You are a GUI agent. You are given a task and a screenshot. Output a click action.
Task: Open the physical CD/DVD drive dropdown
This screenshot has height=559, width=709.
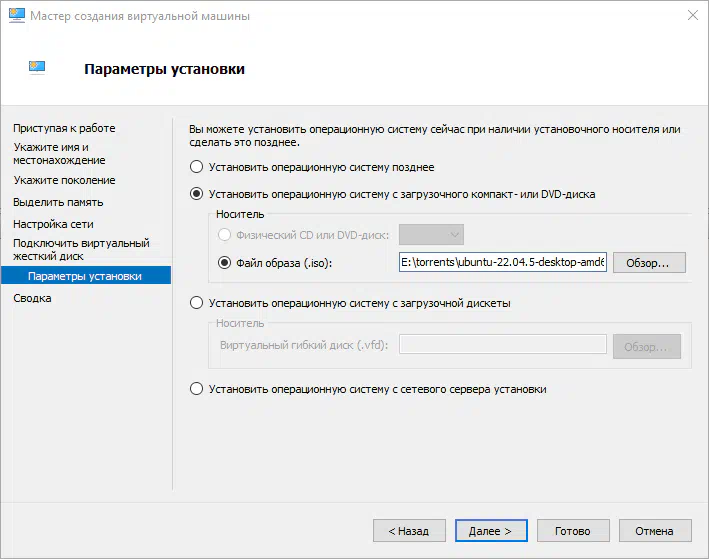(x=431, y=235)
